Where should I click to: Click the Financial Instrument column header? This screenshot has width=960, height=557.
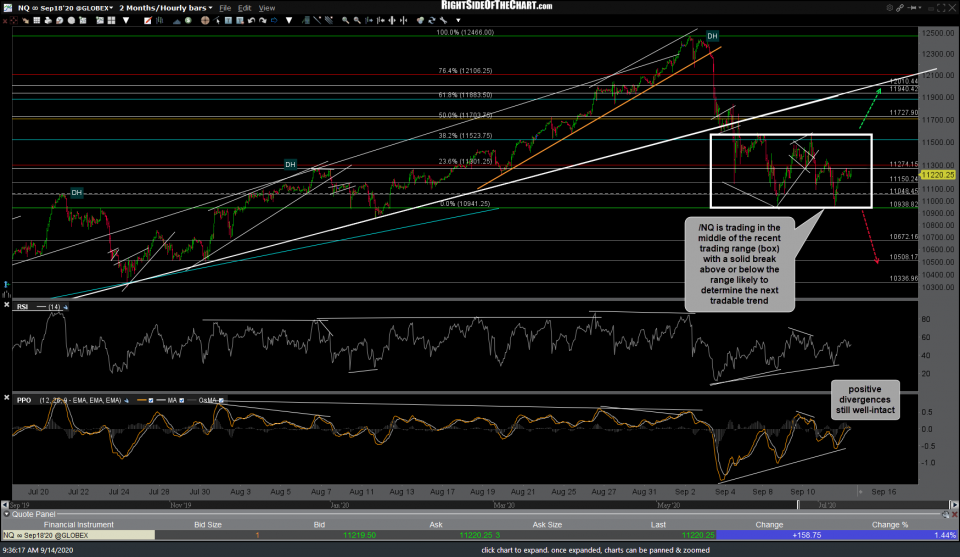tap(78, 525)
